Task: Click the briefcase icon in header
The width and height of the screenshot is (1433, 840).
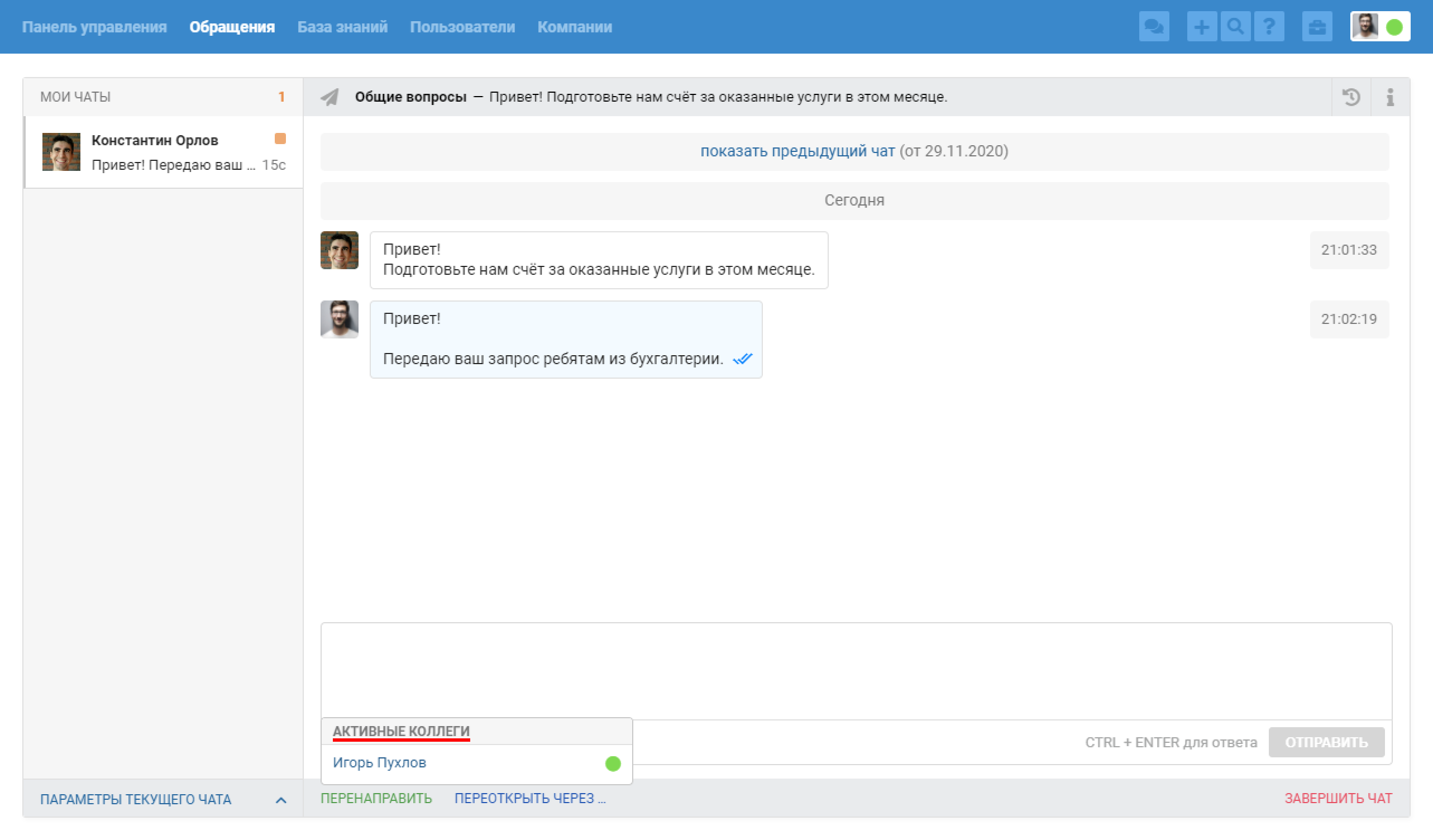Action: coord(1317,27)
